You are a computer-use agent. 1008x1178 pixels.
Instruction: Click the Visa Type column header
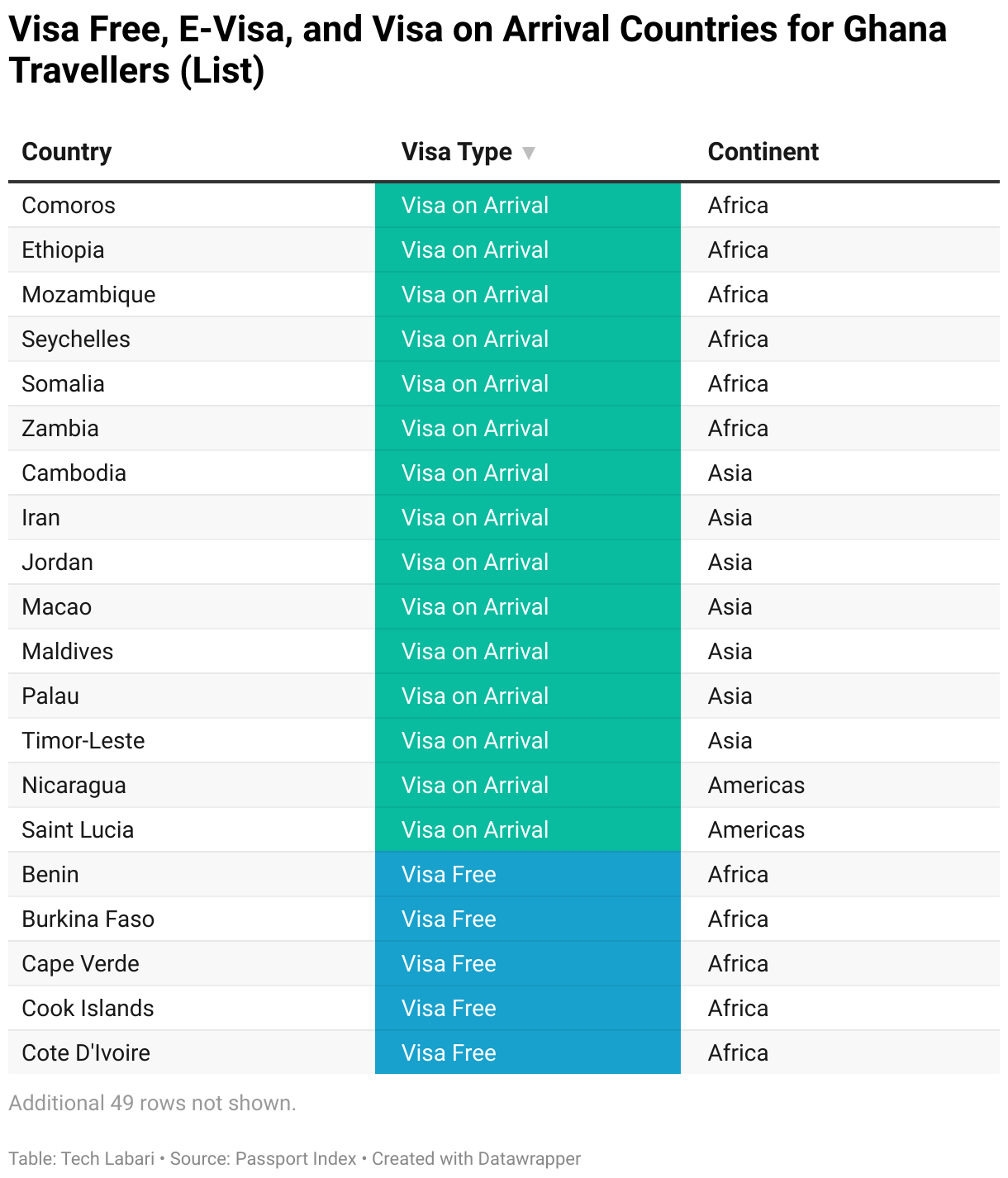tap(457, 152)
